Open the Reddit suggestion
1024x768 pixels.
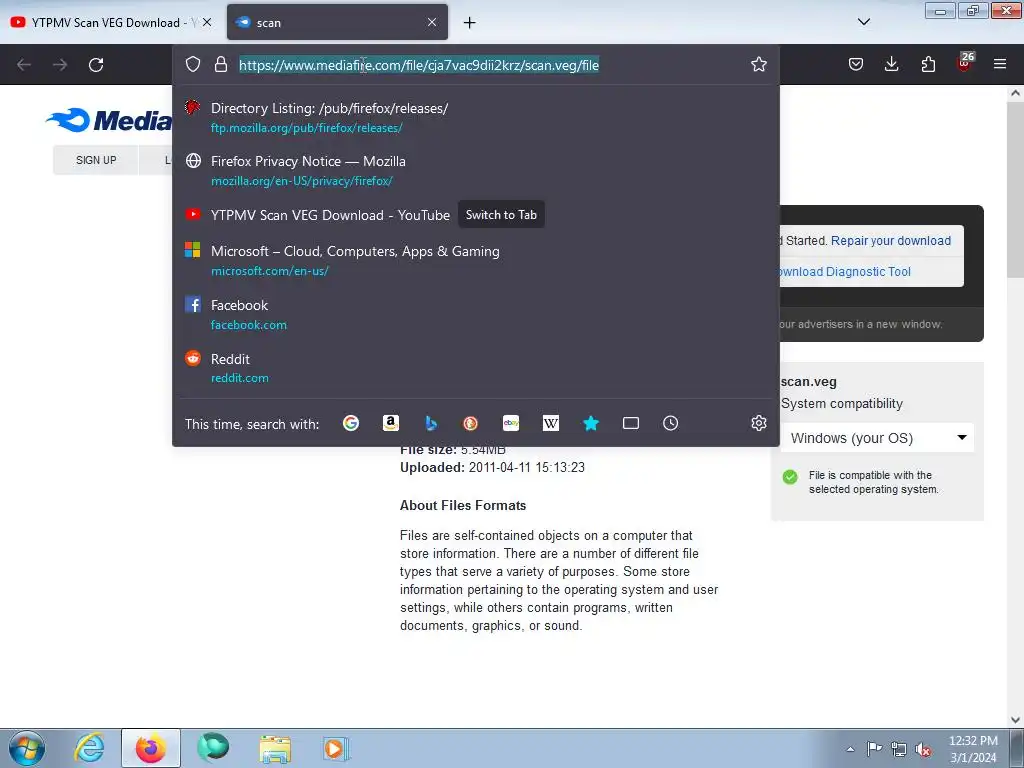click(475, 368)
